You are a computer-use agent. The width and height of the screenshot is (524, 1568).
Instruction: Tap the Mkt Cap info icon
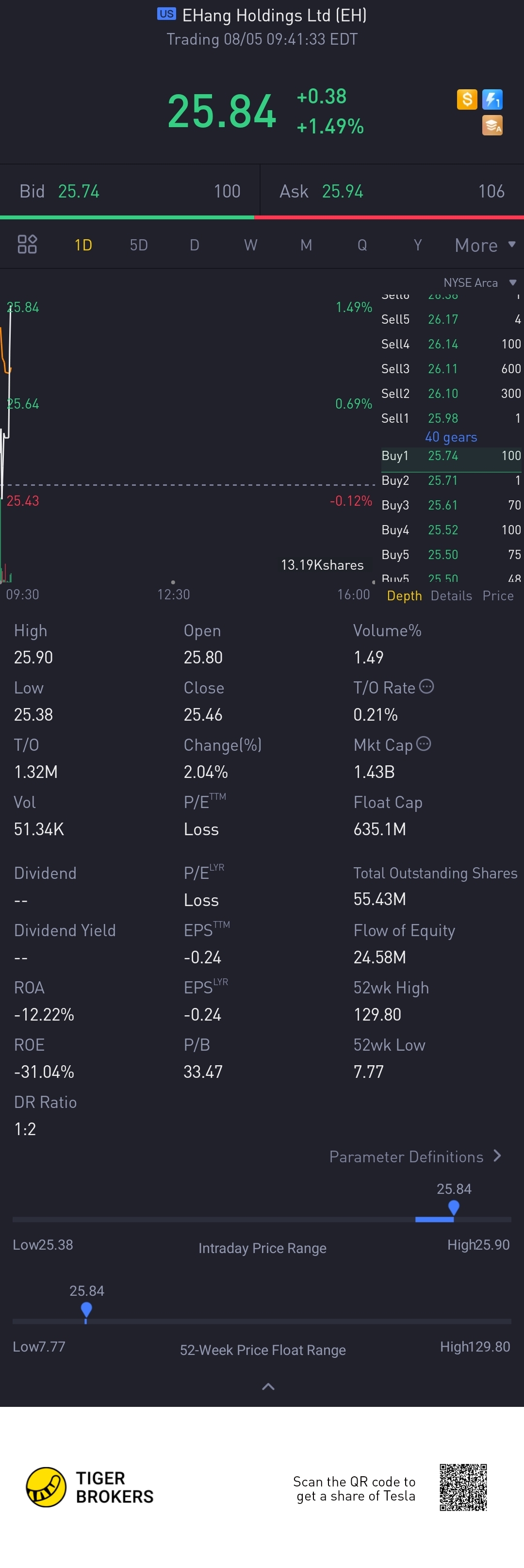coord(424,744)
